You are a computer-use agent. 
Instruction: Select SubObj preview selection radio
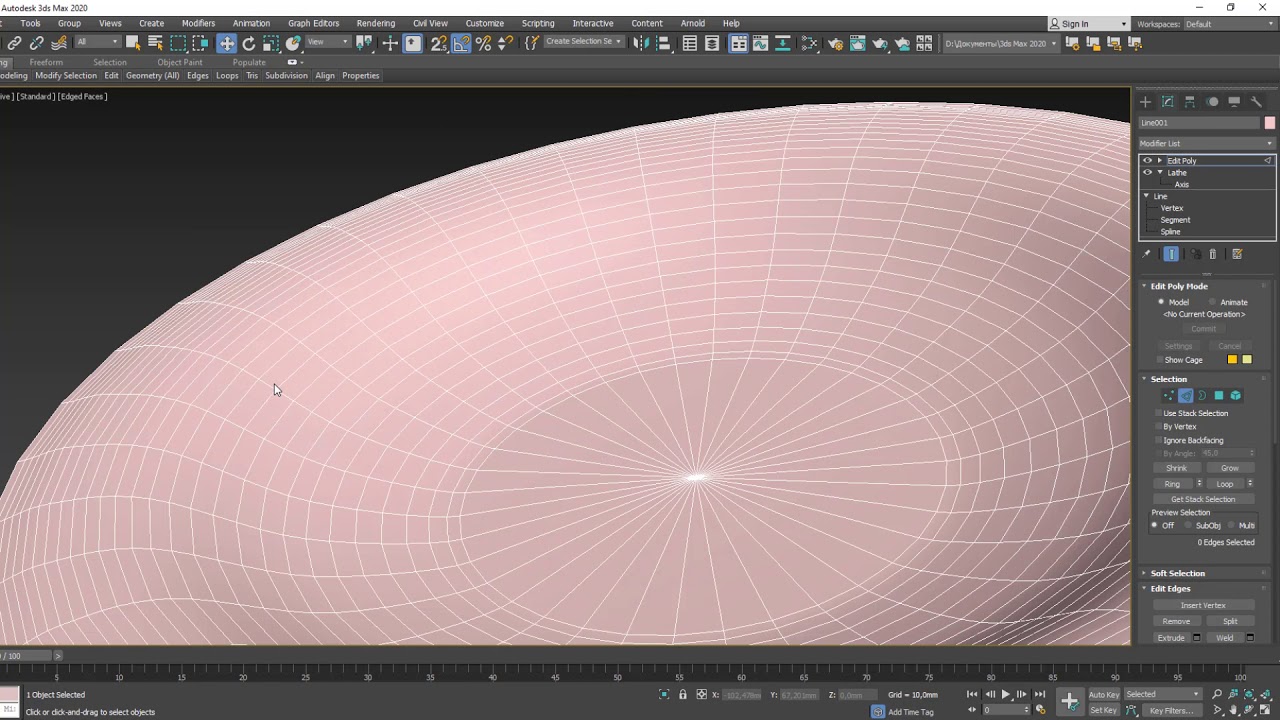coord(1189,525)
